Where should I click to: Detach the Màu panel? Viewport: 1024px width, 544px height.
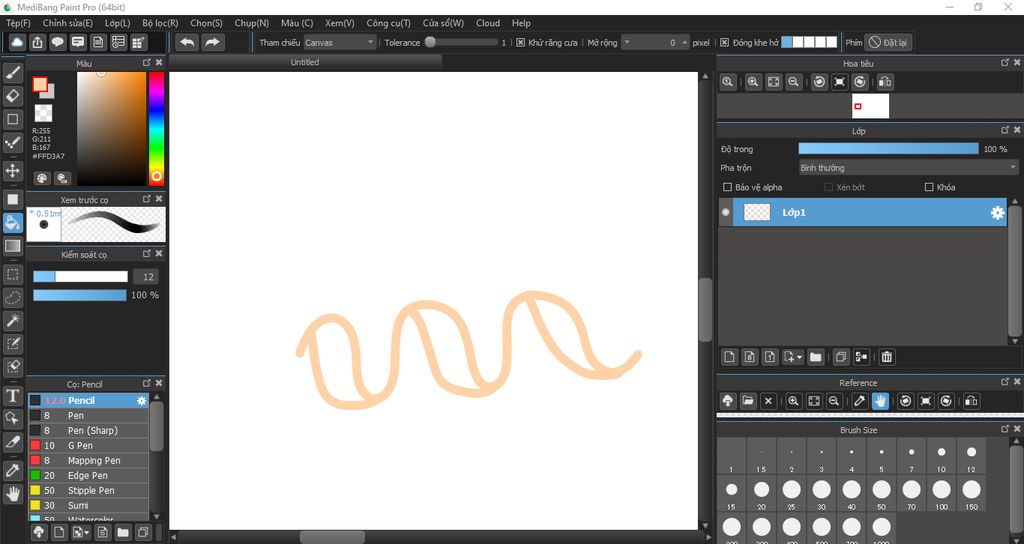147,63
